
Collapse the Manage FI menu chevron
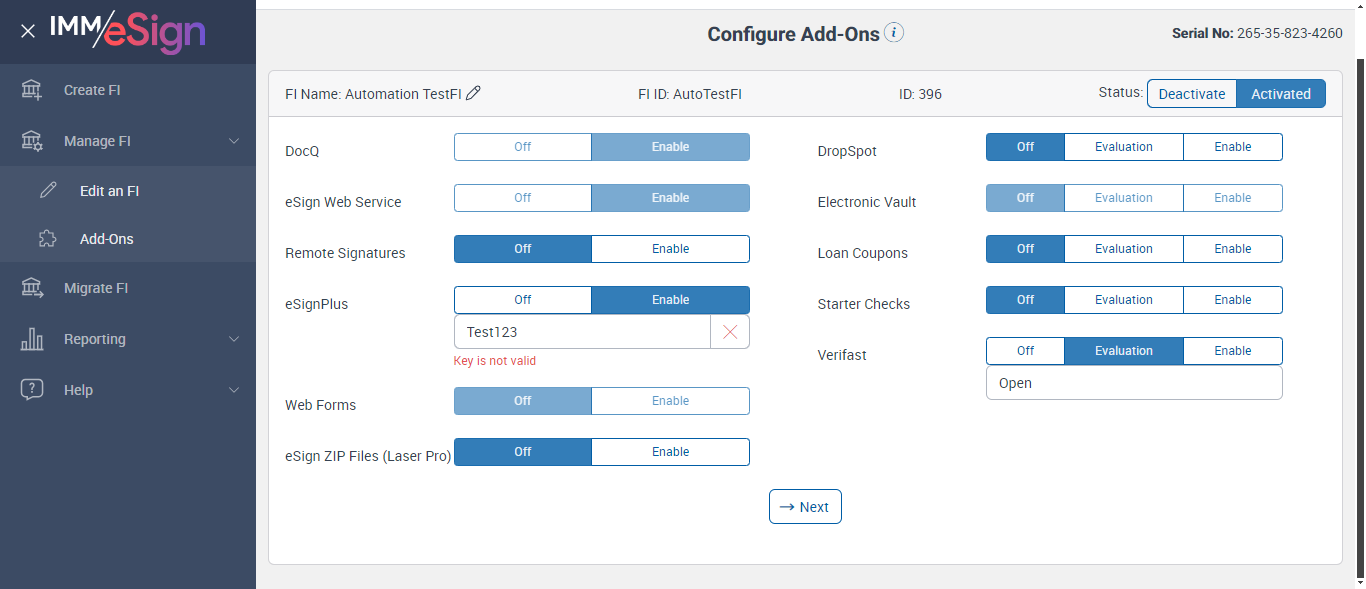pyautogui.click(x=234, y=141)
